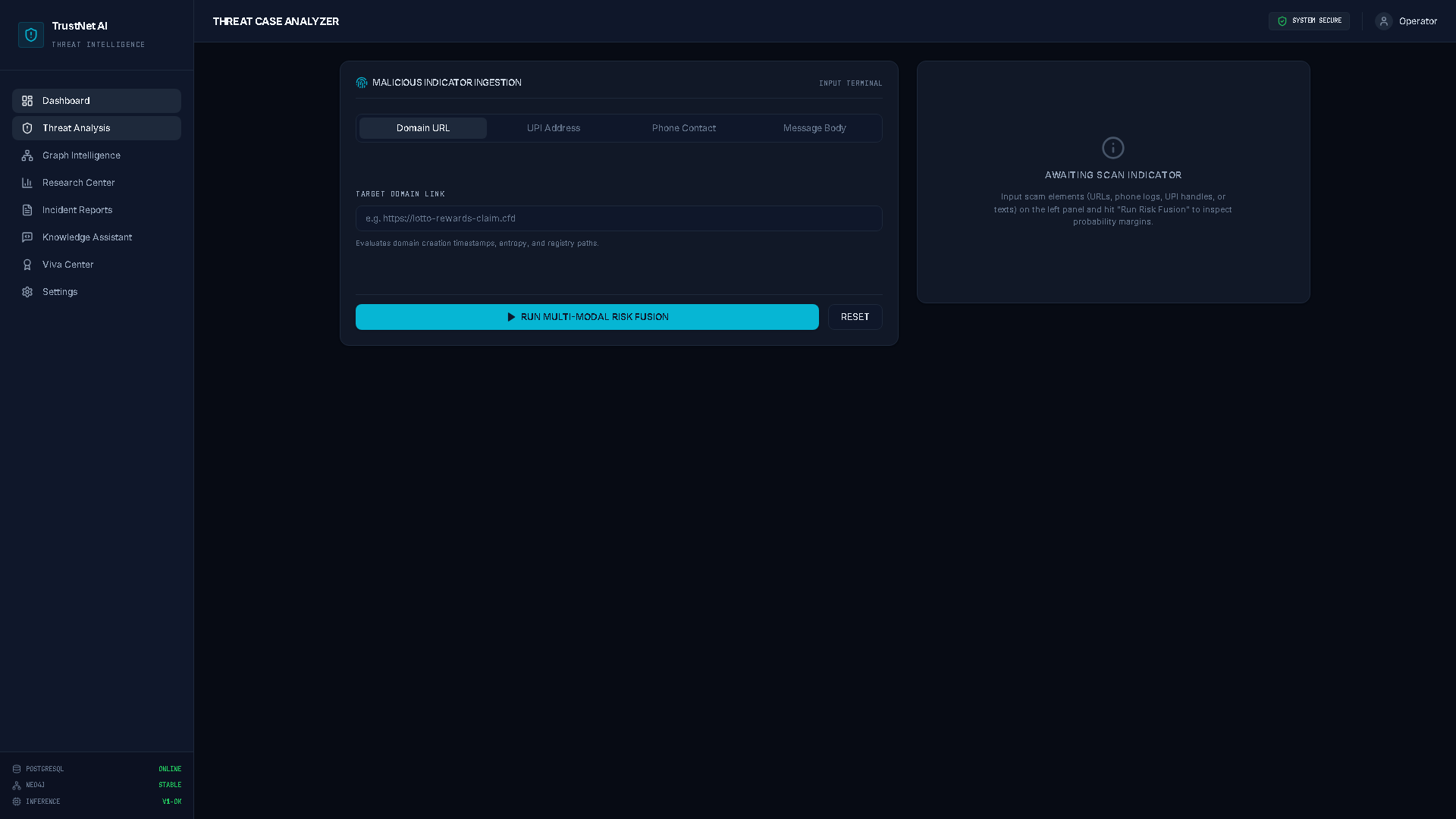Image resolution: width=1456 pixels, height=819 pixels.
Task: Click the Threat Intelligence subtitle
Action: pyautogui.click(x=99, y=45)
